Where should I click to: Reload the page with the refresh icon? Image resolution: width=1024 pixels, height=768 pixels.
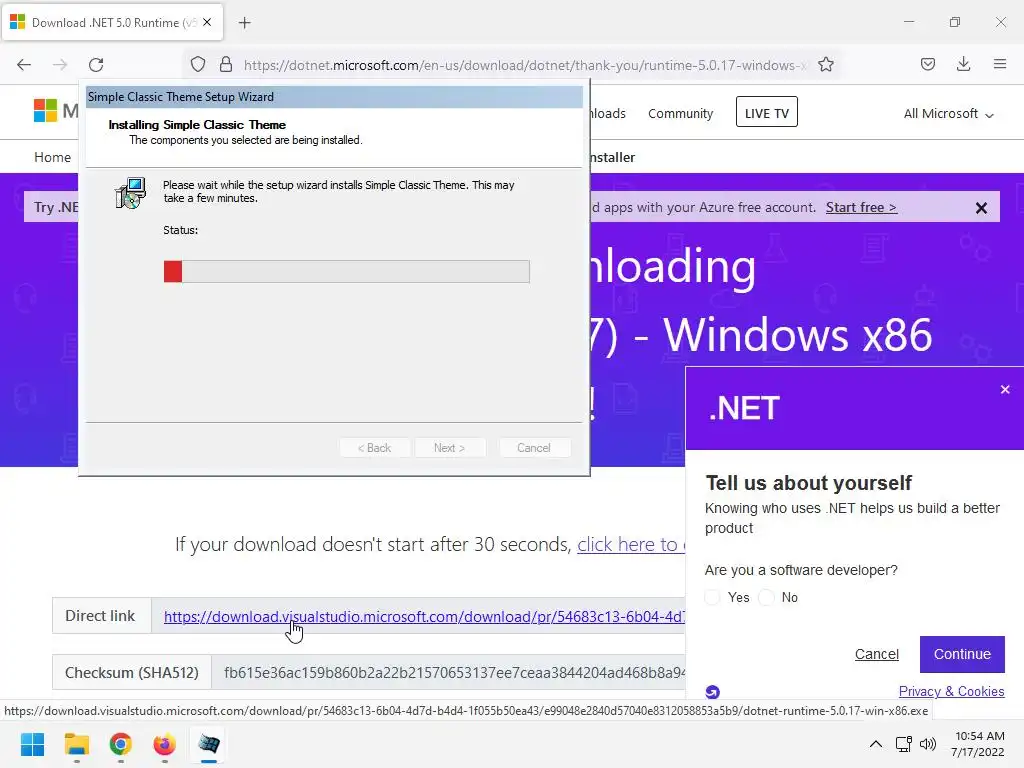coord(96,65)
